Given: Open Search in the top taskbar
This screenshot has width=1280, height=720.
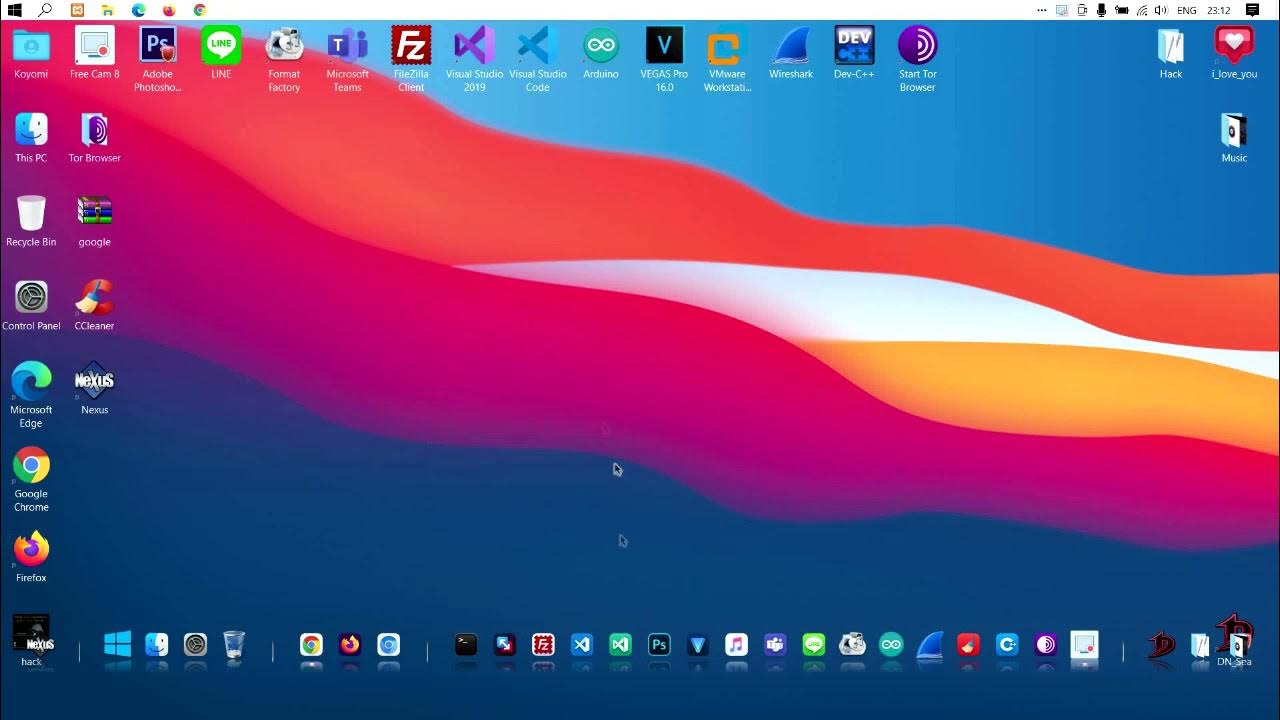Looking at the screenshot, I should coord(45,10).
